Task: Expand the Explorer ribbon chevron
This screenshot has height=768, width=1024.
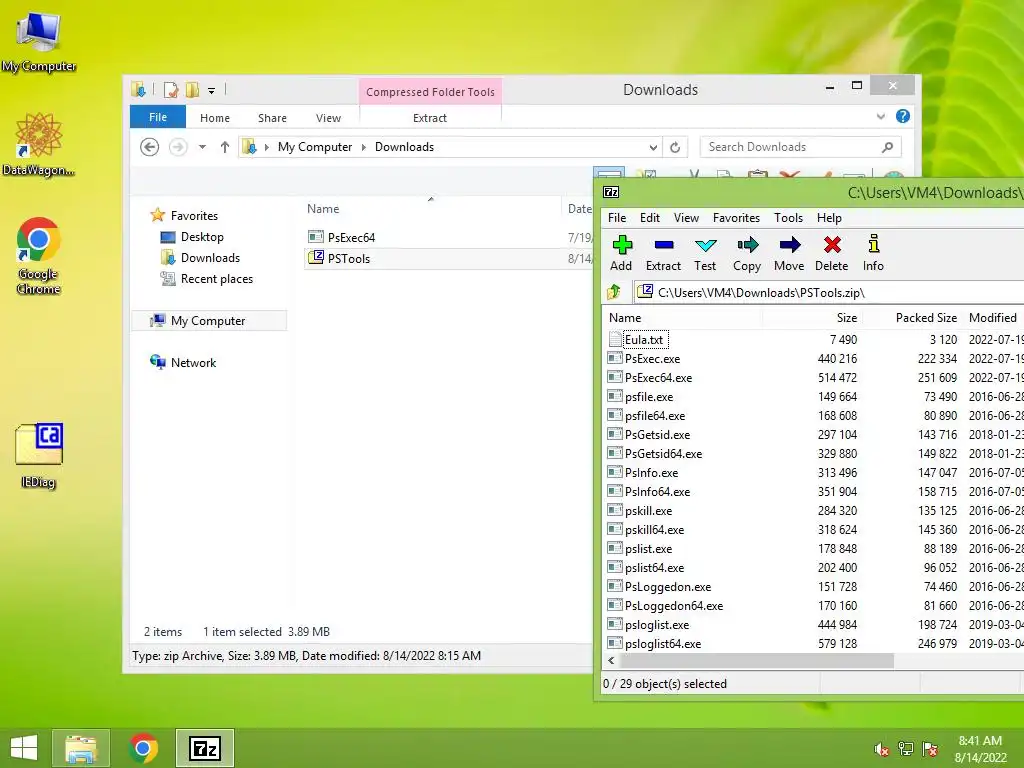Action: pyautogui.click(x=880, y=116)
